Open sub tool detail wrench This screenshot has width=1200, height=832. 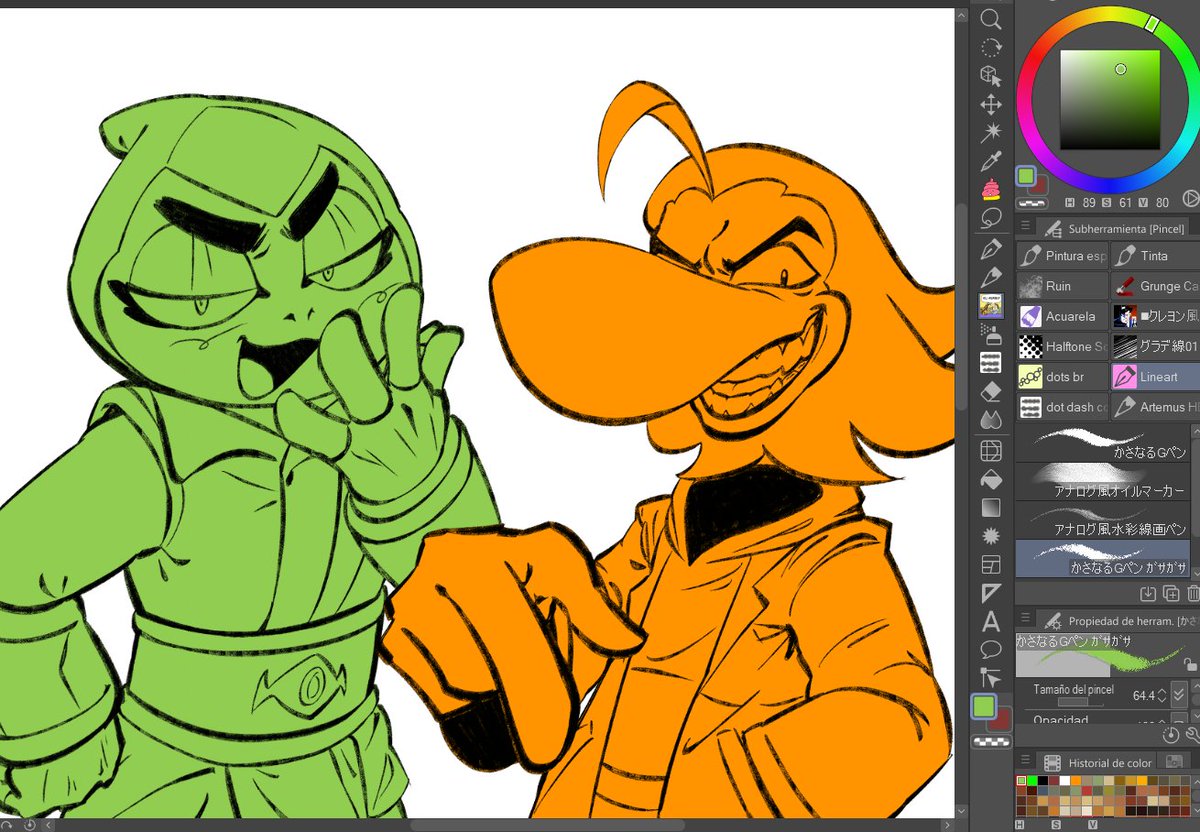[x=1193, y=735]
